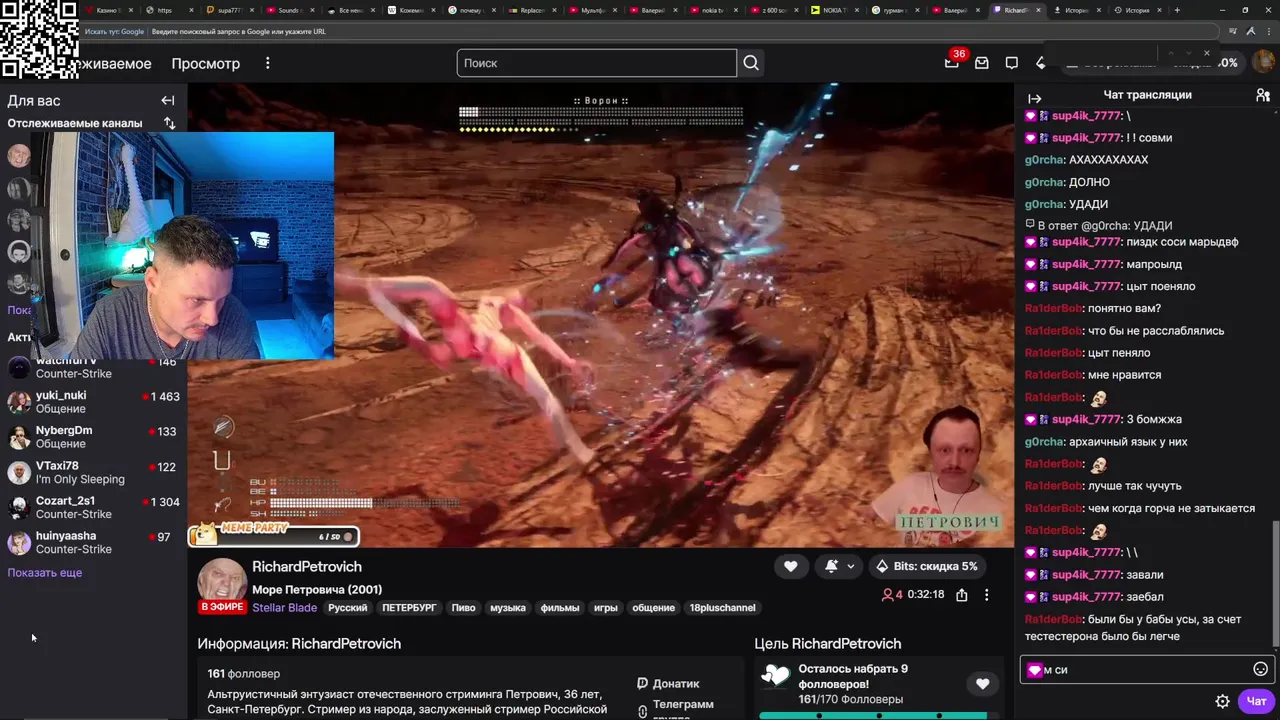The width and height of the screenshot is (1280, 720).
Task: Click the фильмы tag
Action: pyautogui.click(x=561, y=608)
